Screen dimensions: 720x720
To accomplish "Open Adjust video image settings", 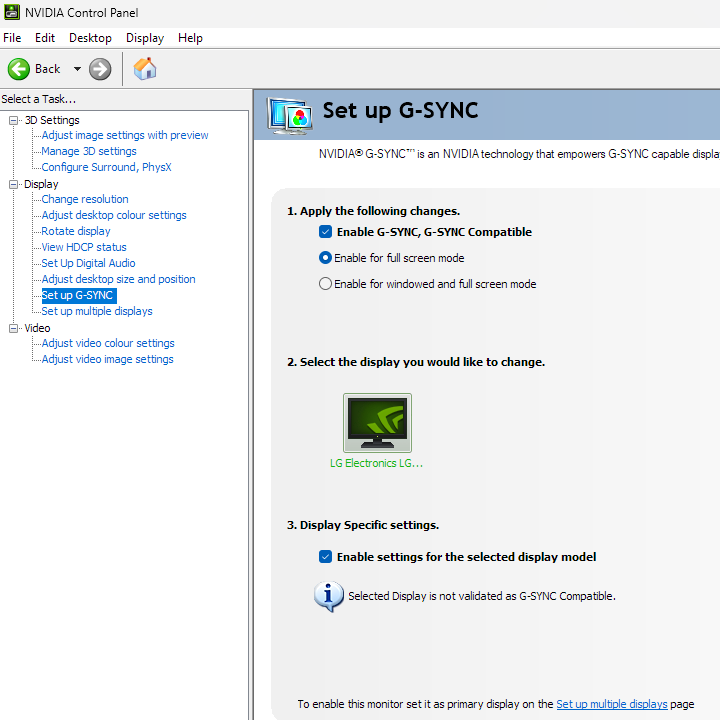I will pyautogui.click(x=107, y=360).
